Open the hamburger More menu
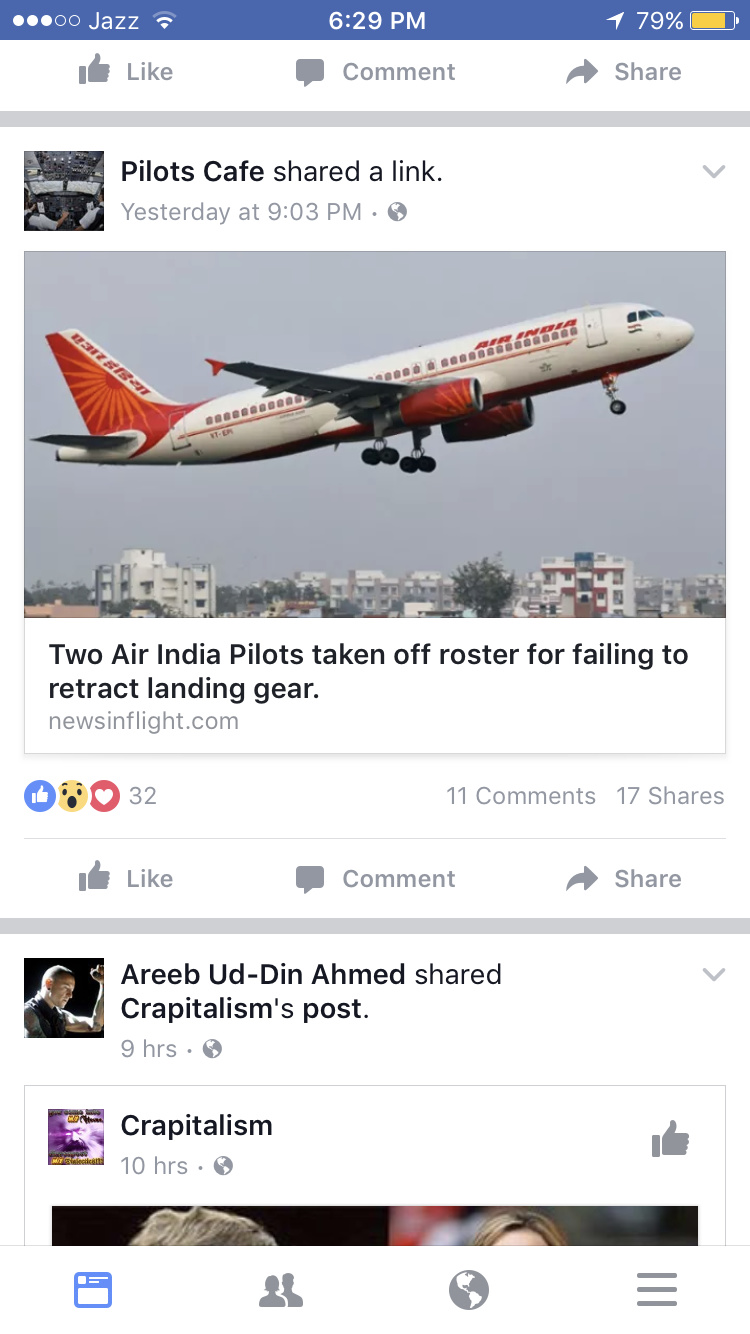750x1334 pixels. point(657,1290)
